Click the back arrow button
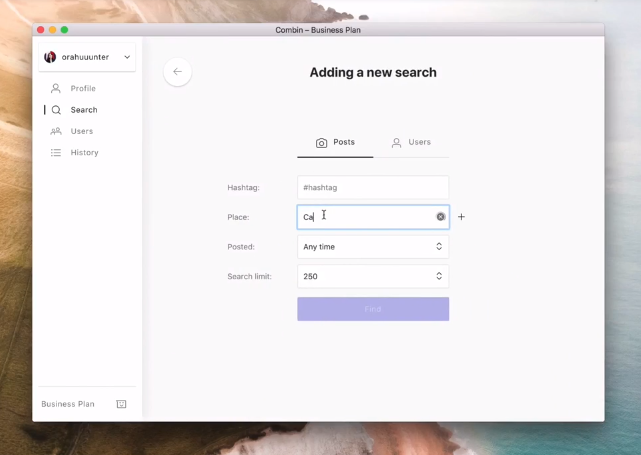641x455 pixels. click(x=177, y=72)
